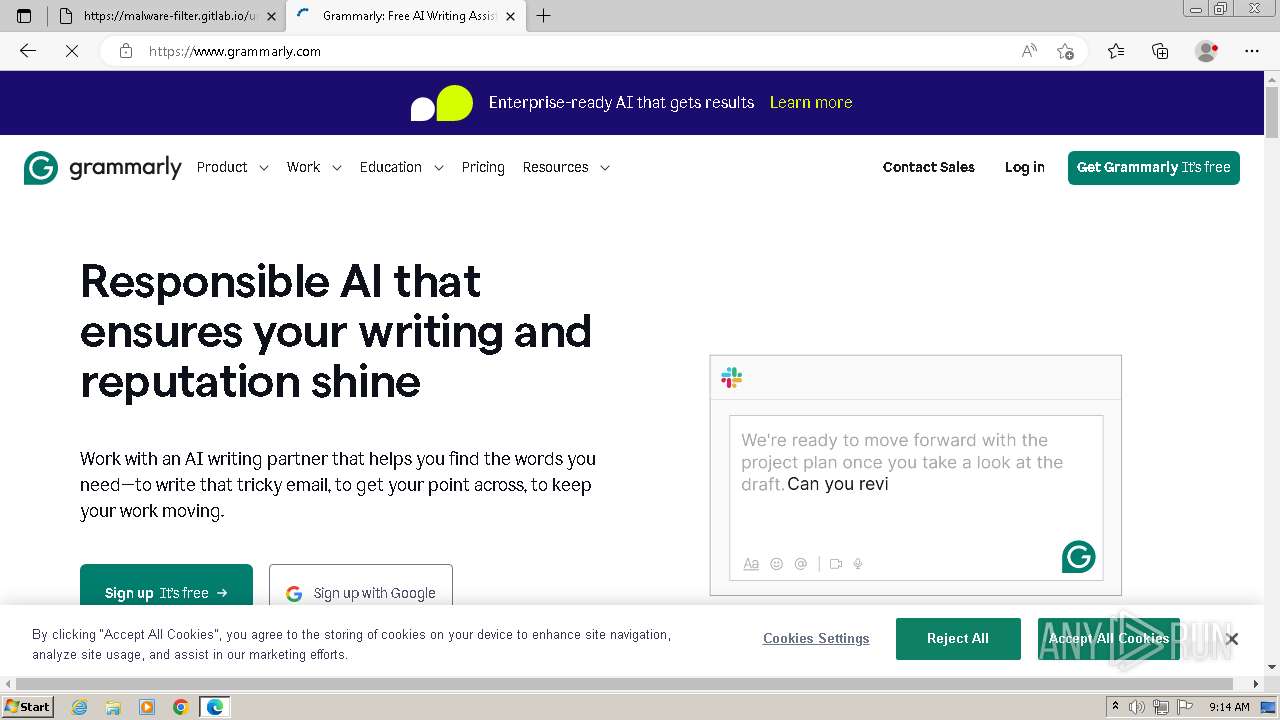This screenshot has width=1280, height=720.
Task: View site info lock icon
Action: point(126,51)
